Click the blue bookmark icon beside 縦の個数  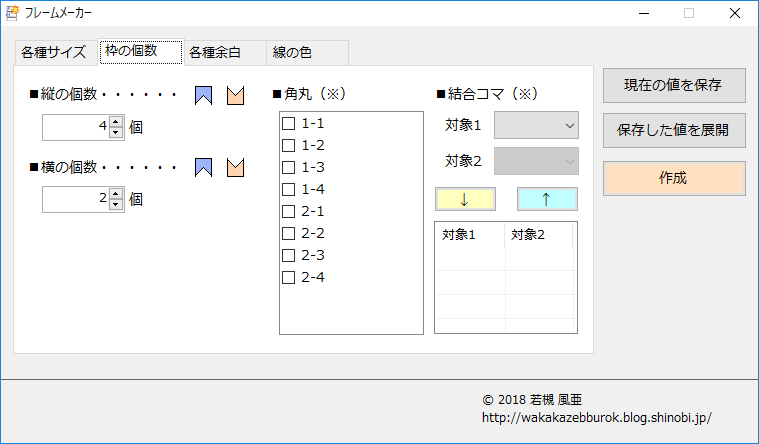(204, 95)
